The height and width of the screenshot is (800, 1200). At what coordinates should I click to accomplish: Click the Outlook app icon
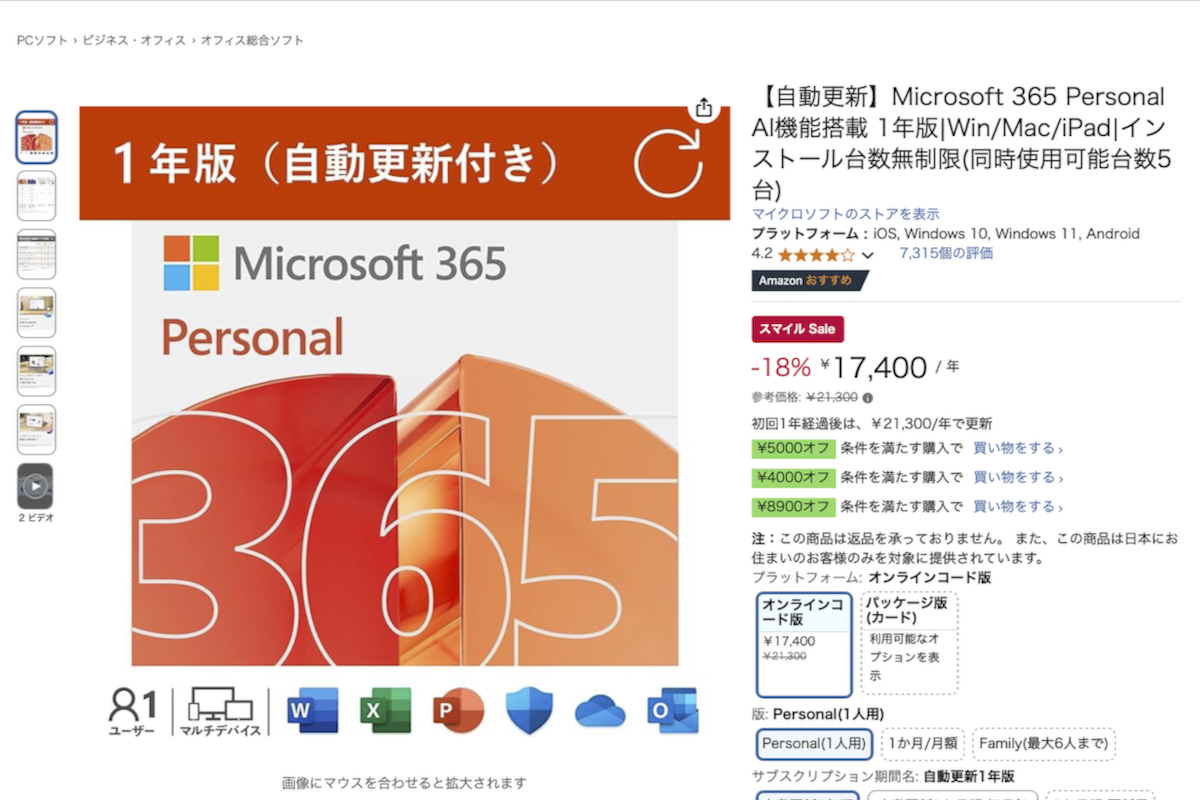click(x=672, y=710)
